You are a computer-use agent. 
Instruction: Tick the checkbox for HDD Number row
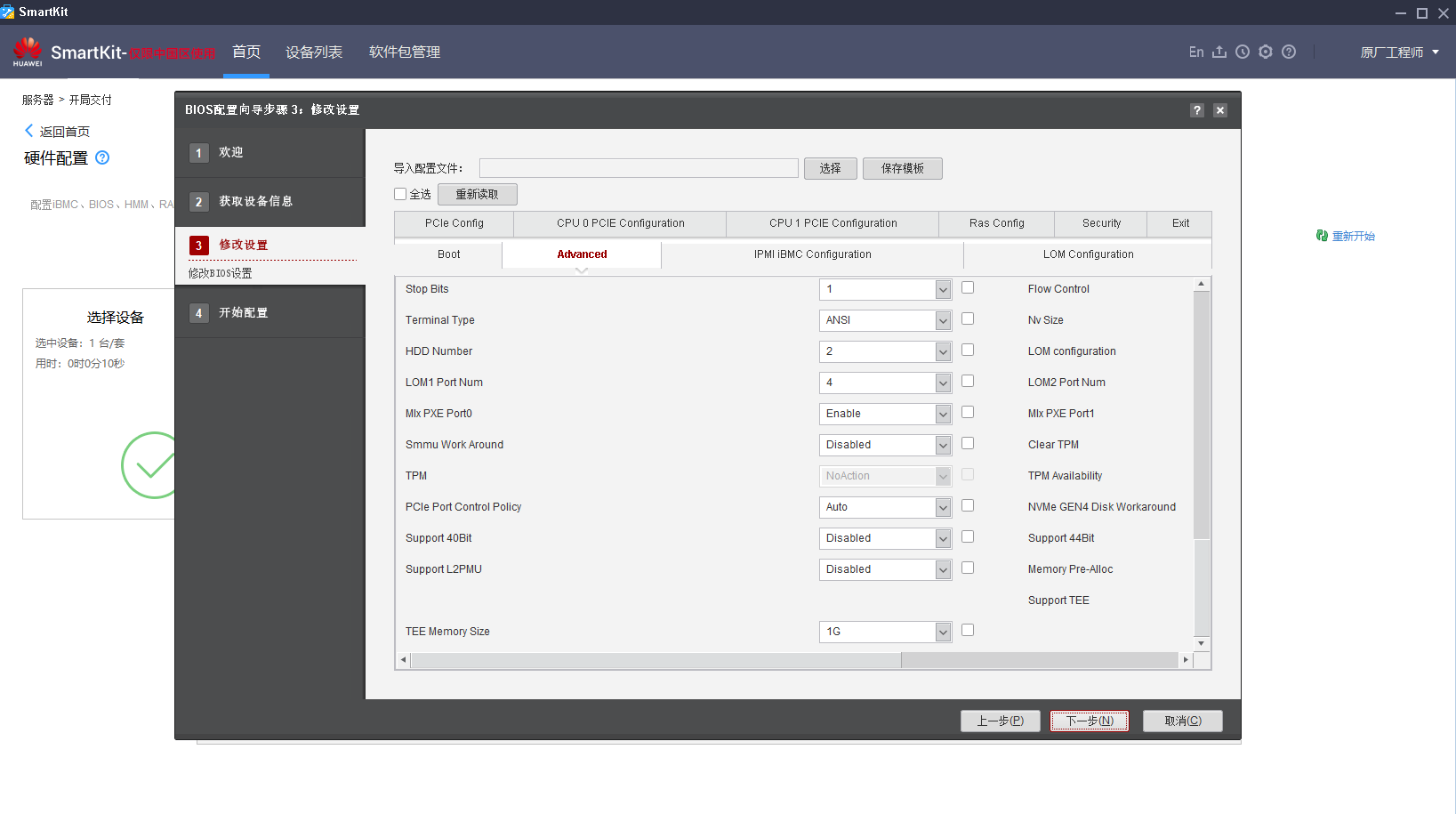click(x=968, y=350)
